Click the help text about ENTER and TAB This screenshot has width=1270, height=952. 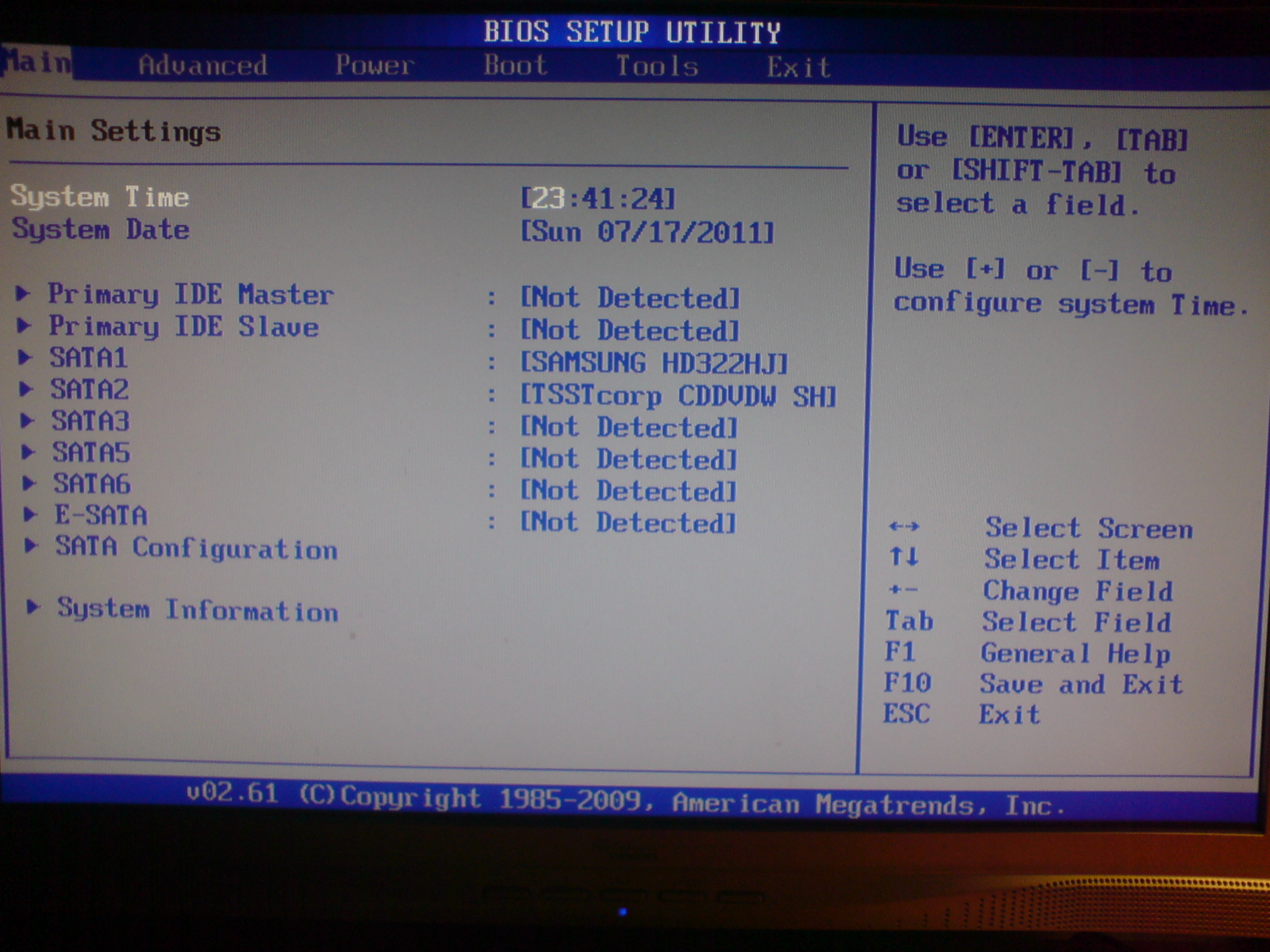(x=1043, y=171)
